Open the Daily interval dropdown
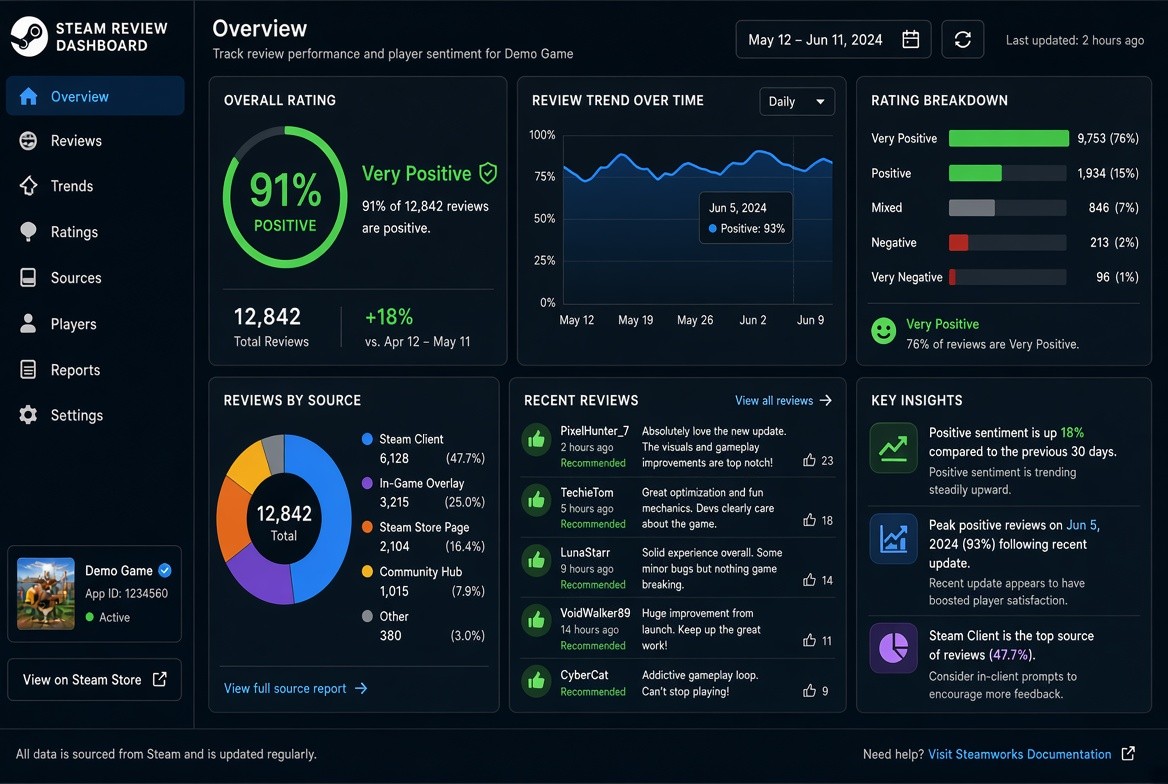The image size is (1168, 784). [796, 101]
